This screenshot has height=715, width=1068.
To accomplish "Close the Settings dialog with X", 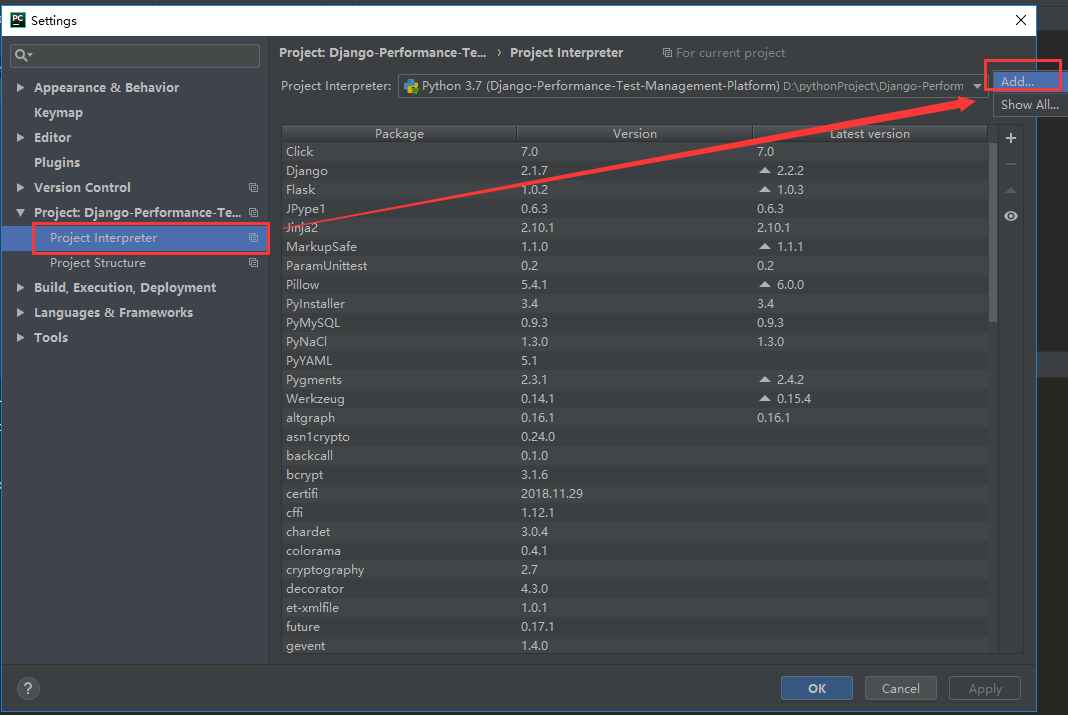I will [x=1020, y=20].
